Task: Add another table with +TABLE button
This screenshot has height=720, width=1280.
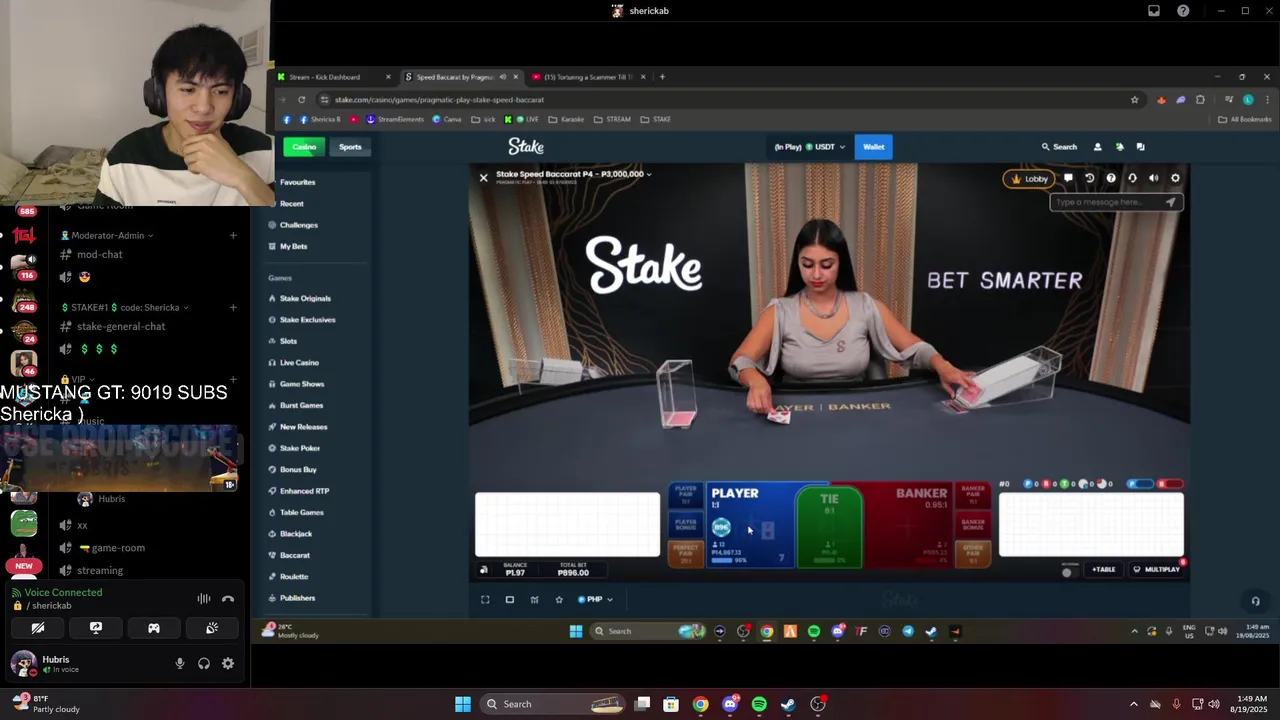Action: click(1103, 569)
